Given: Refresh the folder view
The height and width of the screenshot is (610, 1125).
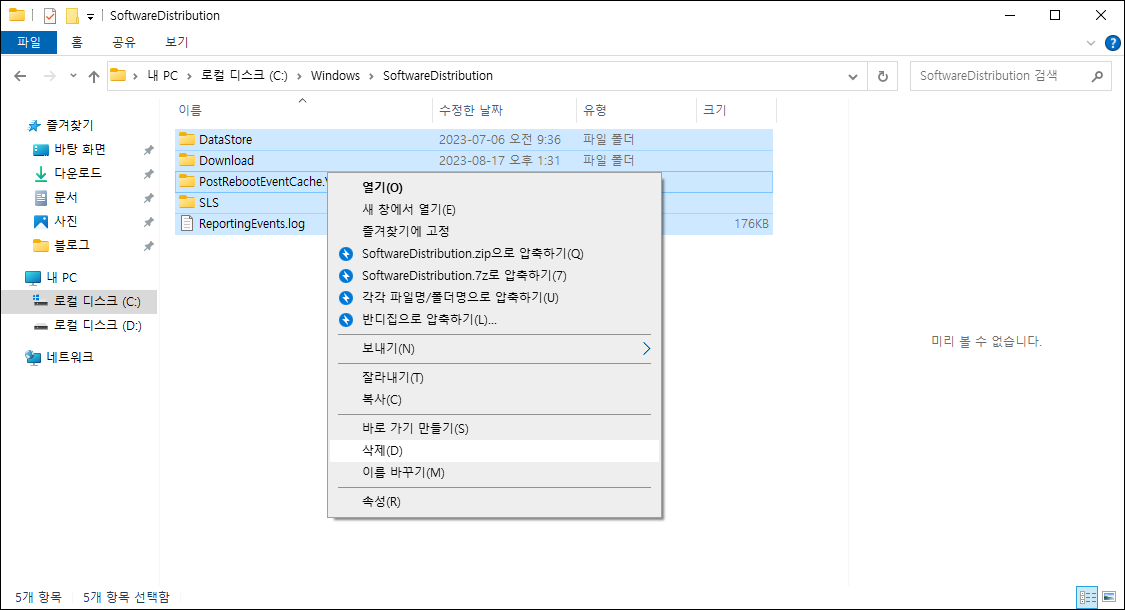Looking at the screenshot, I should click(x=882, y=76).
